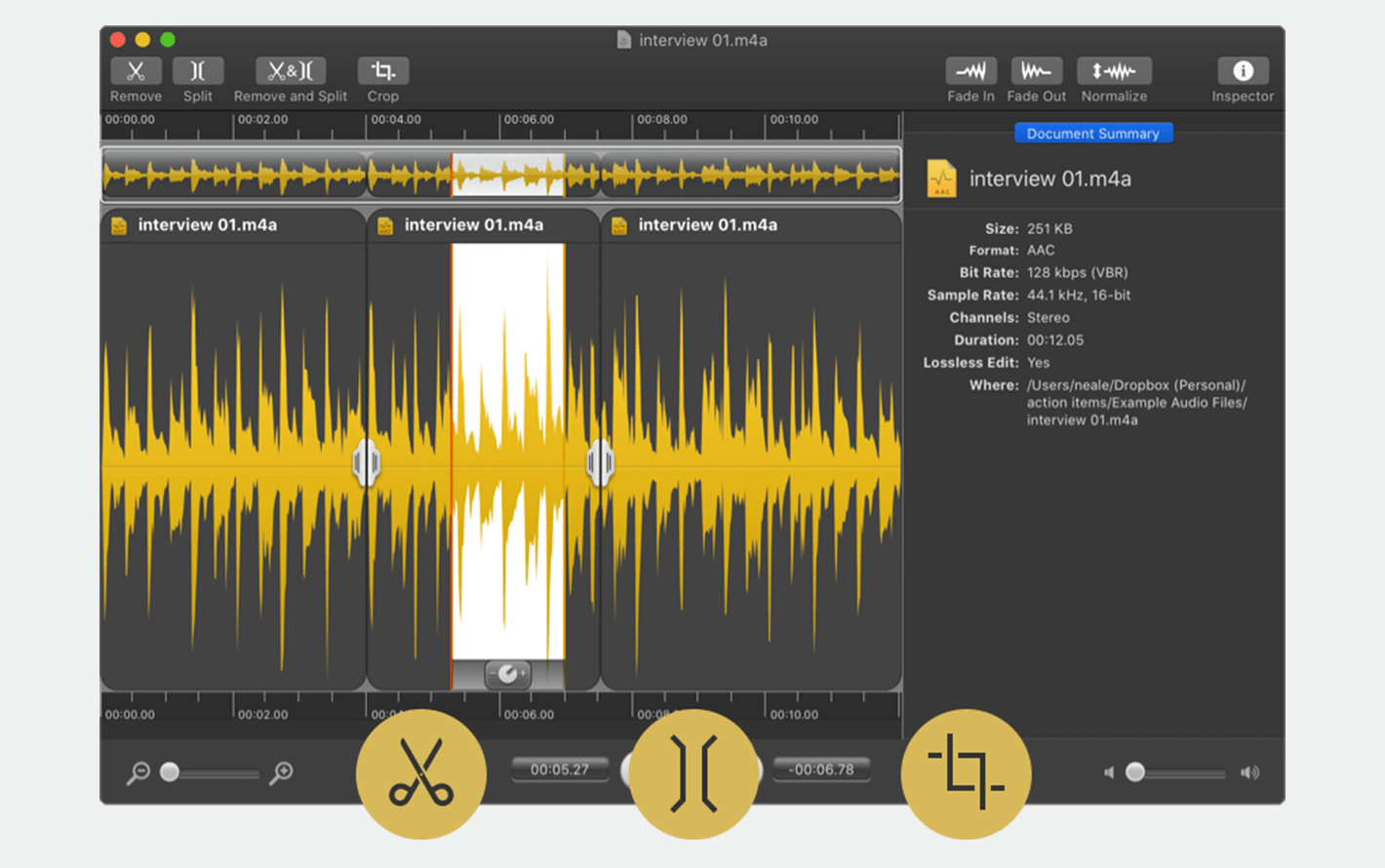Click the 00:06.00 mark on bottom ruler
Viewport: 1385px width, 868px height.
click(529, 715)
